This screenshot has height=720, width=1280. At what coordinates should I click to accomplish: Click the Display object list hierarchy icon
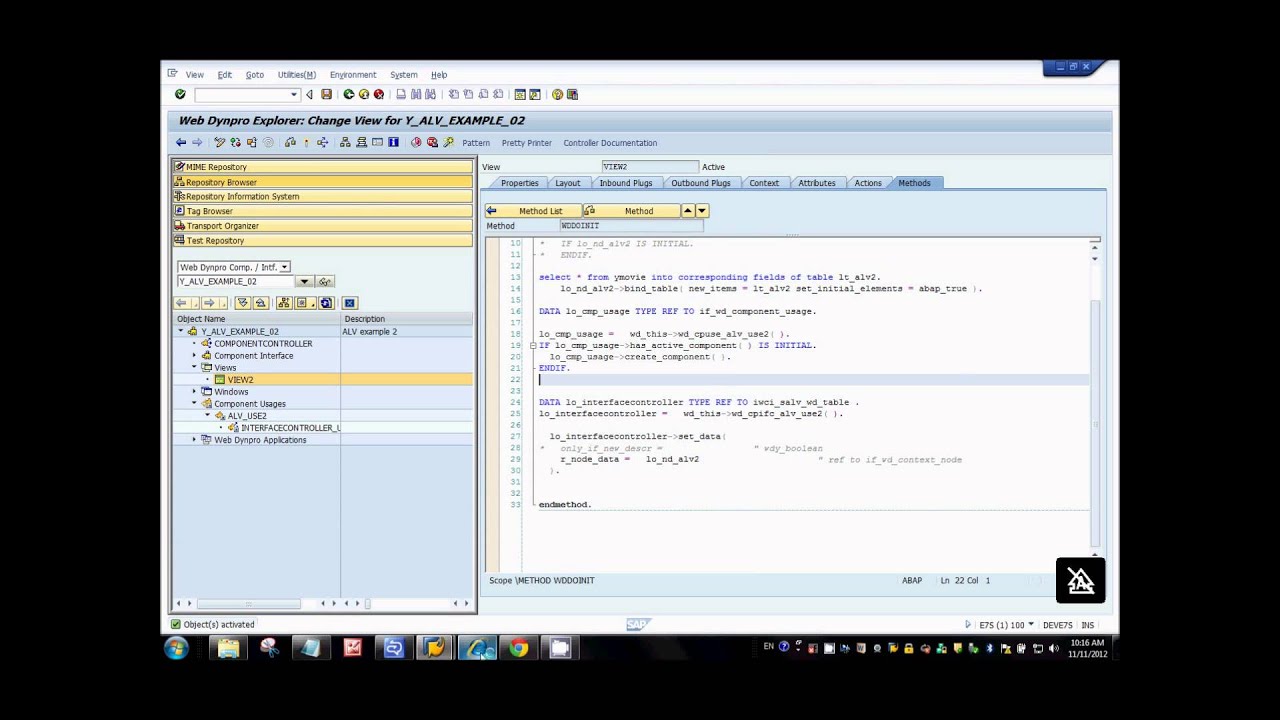[x=346, y=143]
